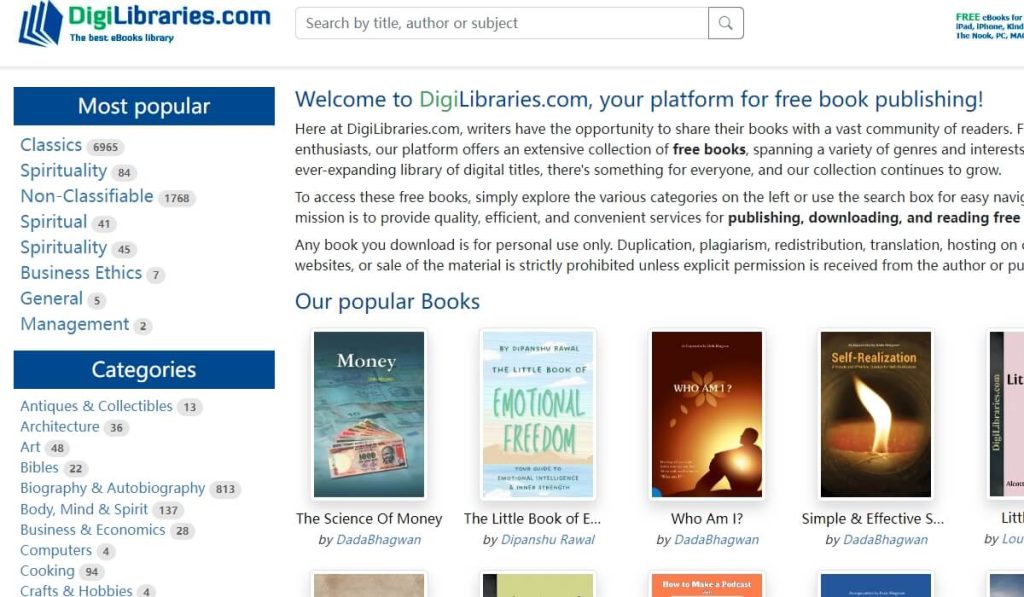Open the Classics category with 6965 books

(51, 144)
